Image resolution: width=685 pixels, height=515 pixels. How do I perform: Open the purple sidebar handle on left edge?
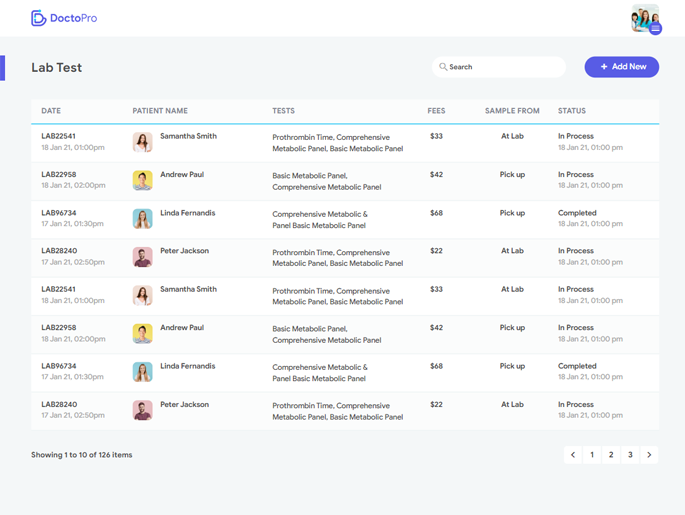pyautogui.click(x=2, y=68)
